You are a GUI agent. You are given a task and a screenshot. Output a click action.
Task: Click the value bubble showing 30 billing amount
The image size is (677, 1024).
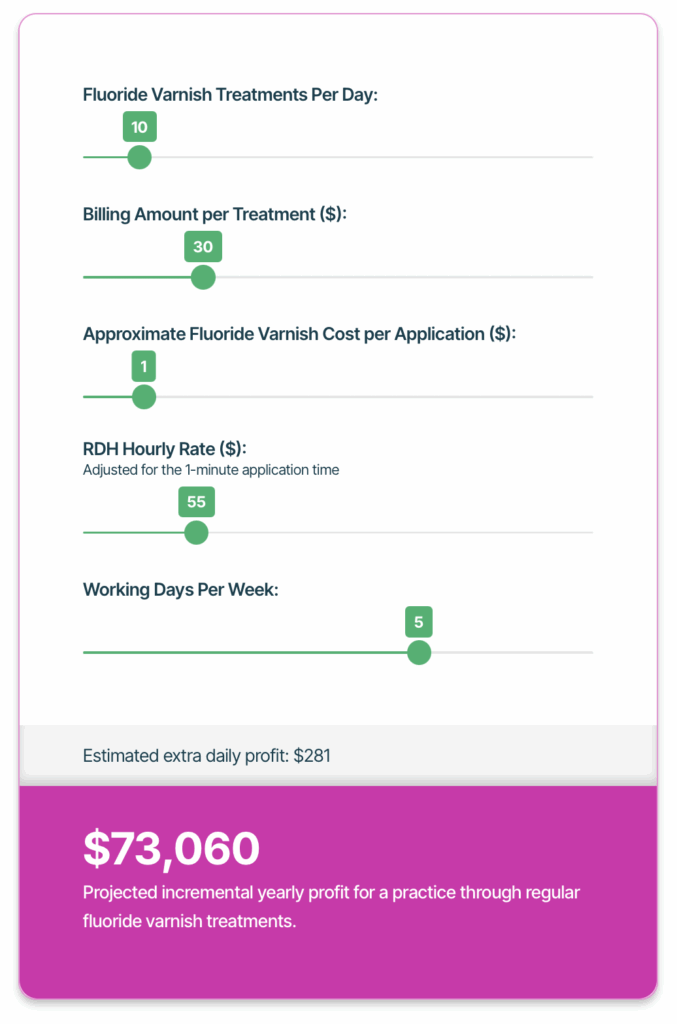click(203, 247)
